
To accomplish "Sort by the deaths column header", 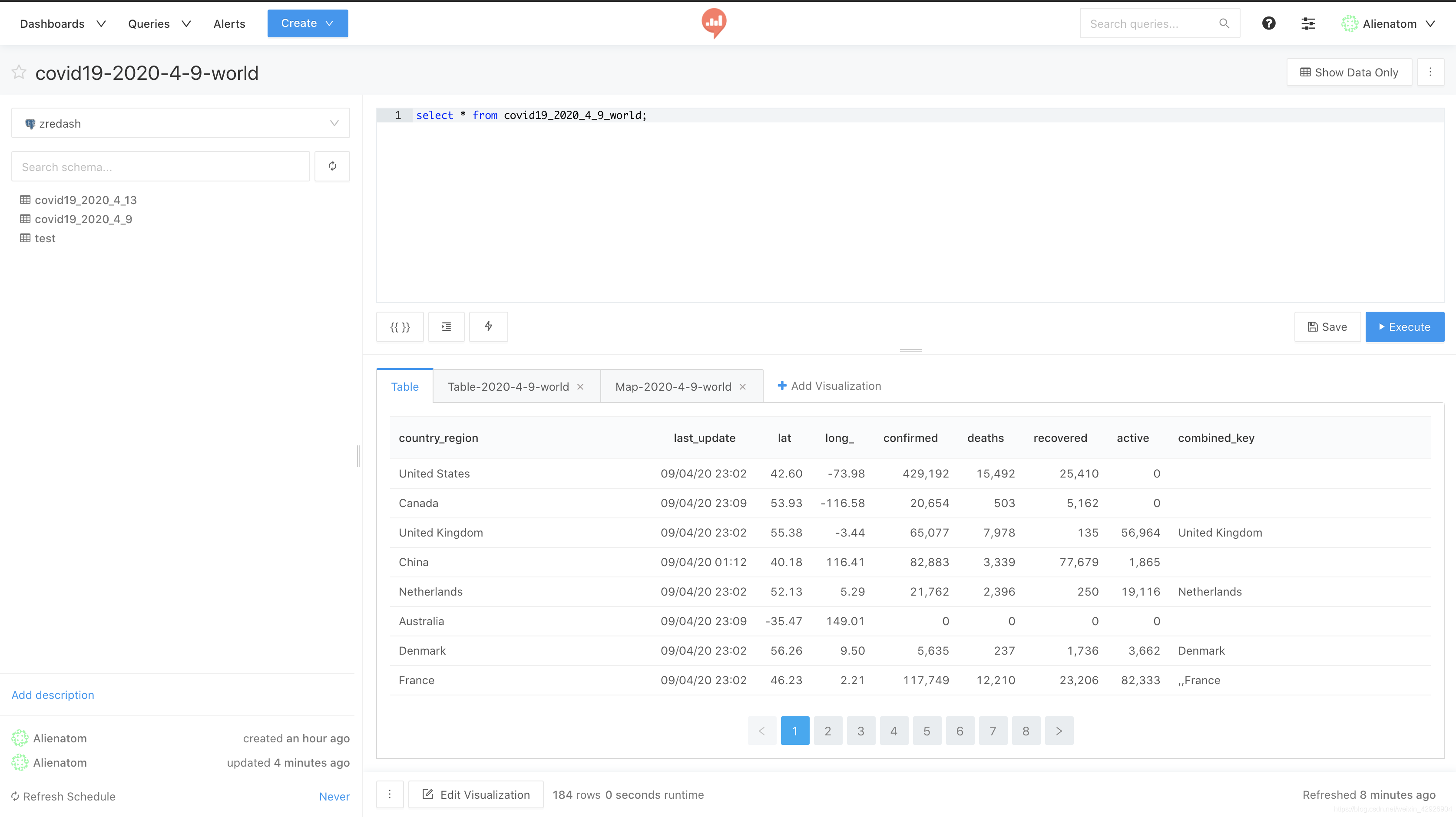I will click(x=985, y=438).
